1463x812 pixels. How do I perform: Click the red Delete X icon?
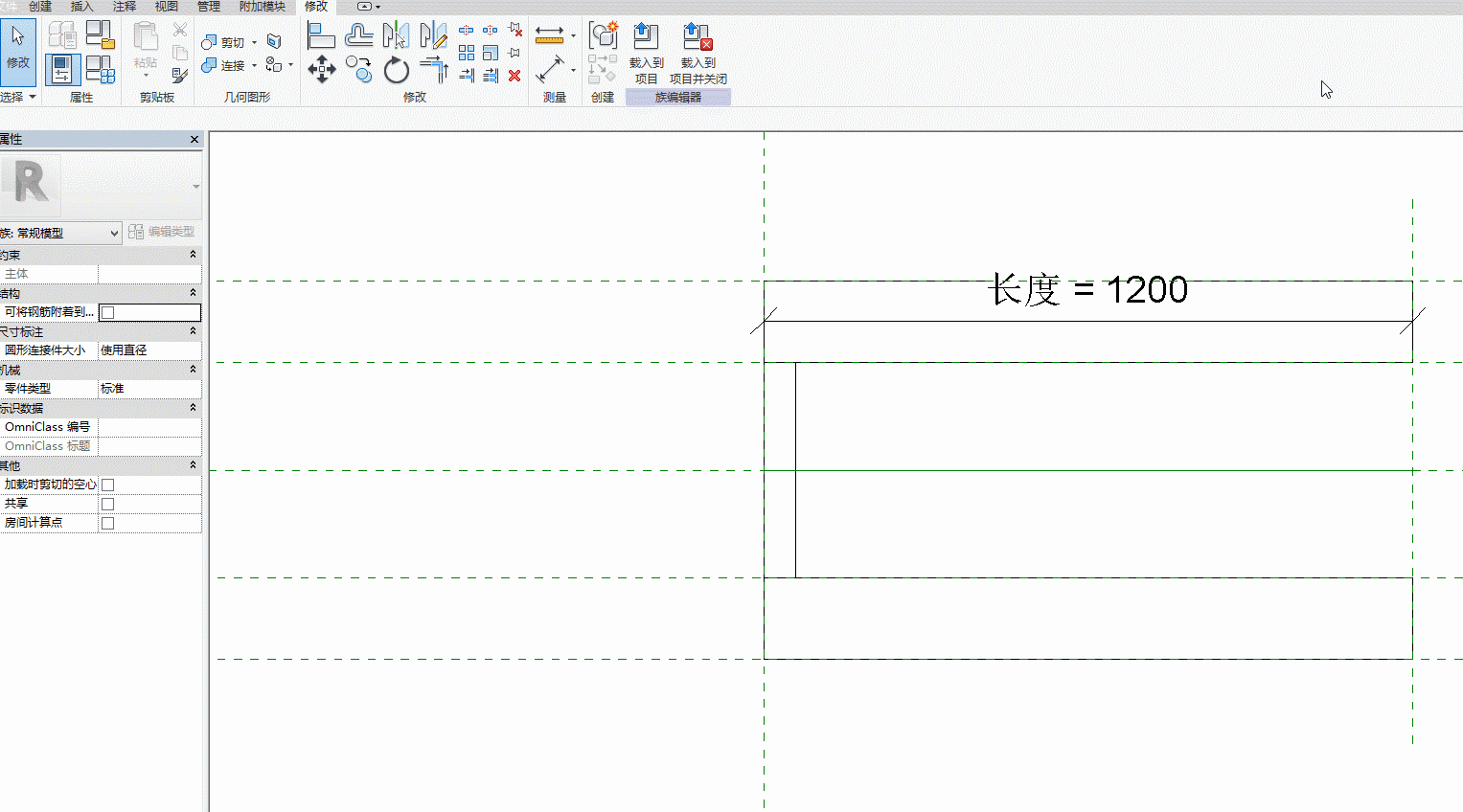[514, 76]
